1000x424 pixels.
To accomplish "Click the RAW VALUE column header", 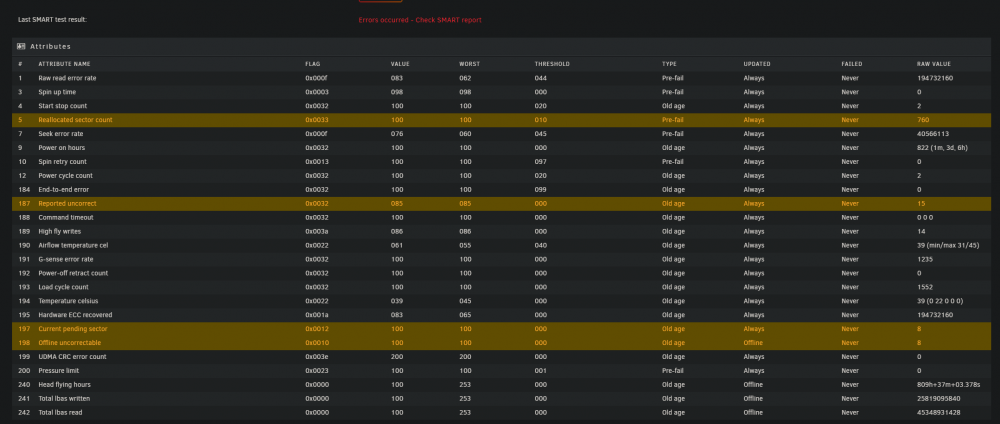I will point(933,64).
